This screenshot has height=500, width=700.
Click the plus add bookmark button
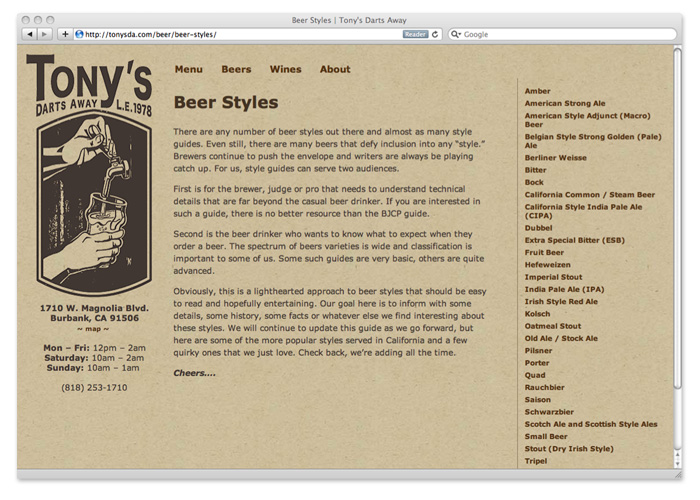click(65, 34)
